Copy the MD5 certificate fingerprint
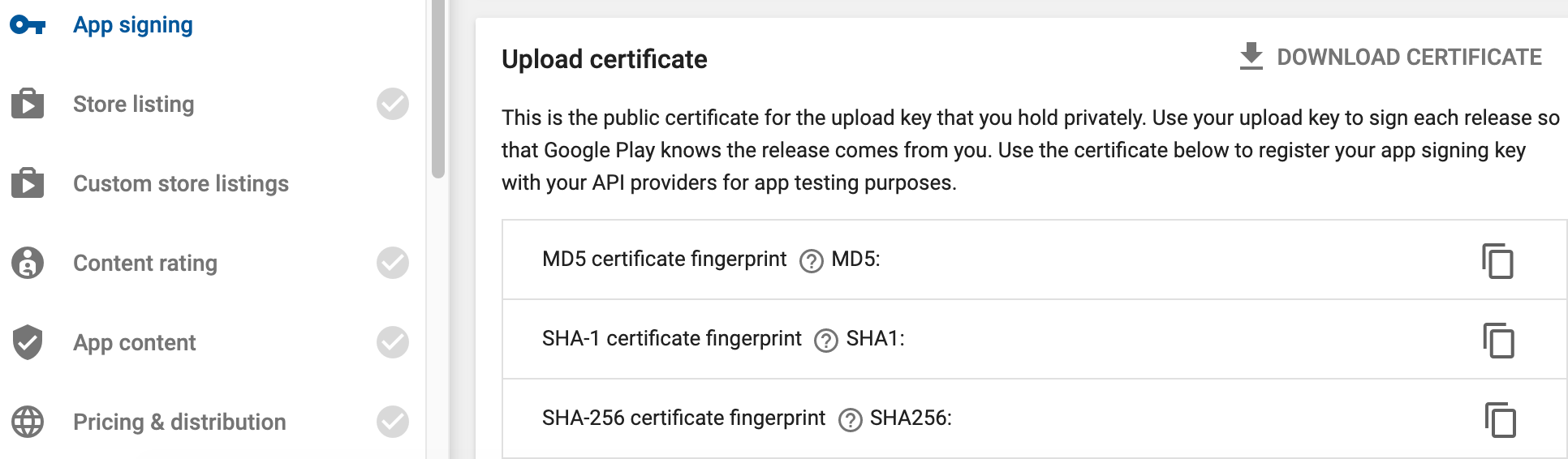 click(x=1497, y=260)
